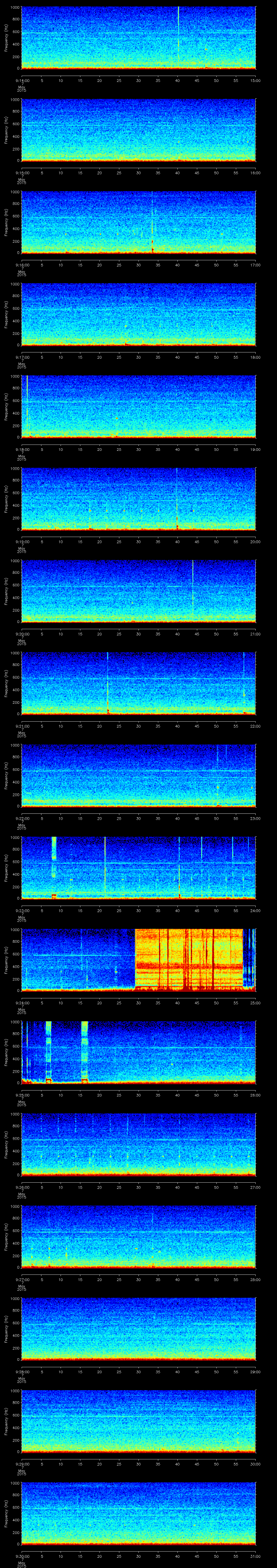Open the 9:15 spectrogram panel

click(x=138, y=130)
